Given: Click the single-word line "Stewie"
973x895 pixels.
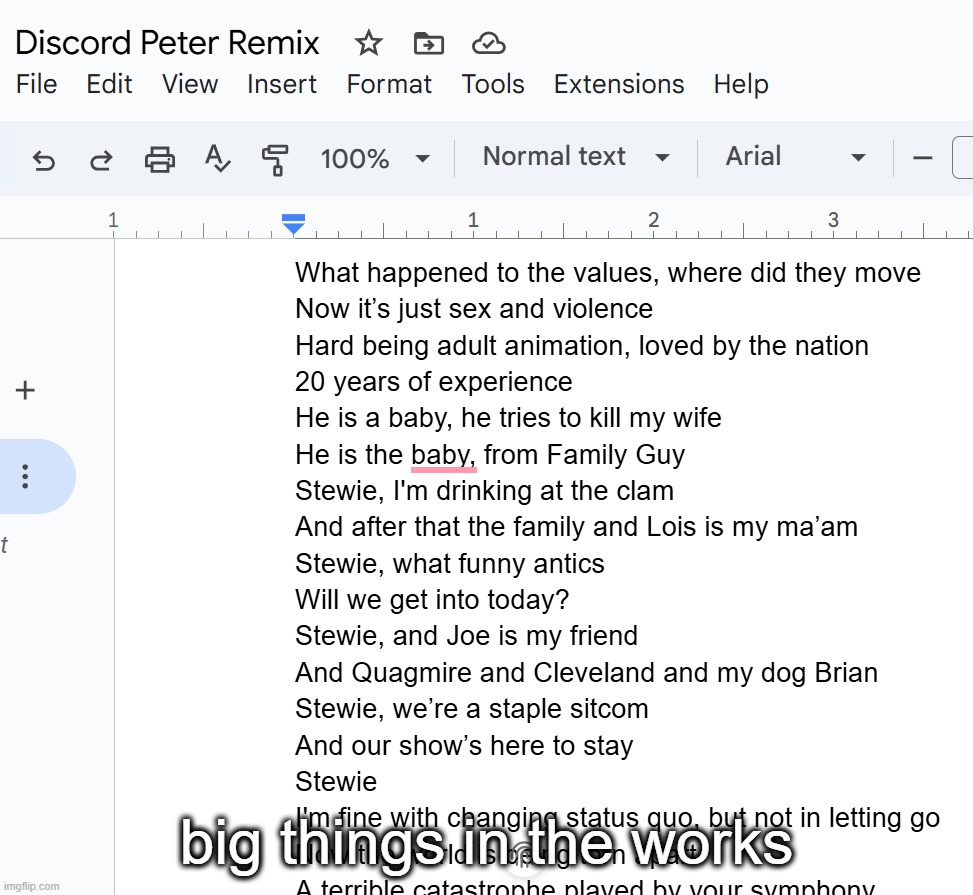Looking at the screenshot, I should click(x=336, y=782).
